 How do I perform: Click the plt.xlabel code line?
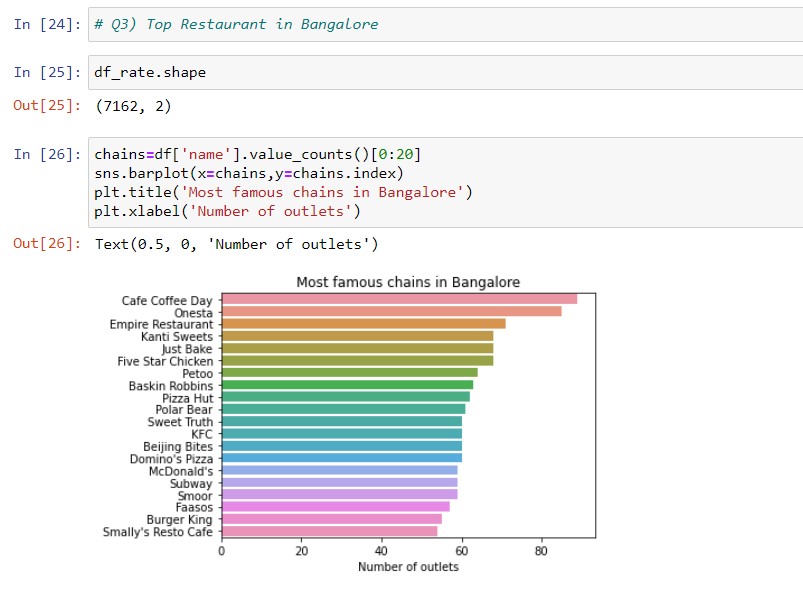[x=227, y=211]
